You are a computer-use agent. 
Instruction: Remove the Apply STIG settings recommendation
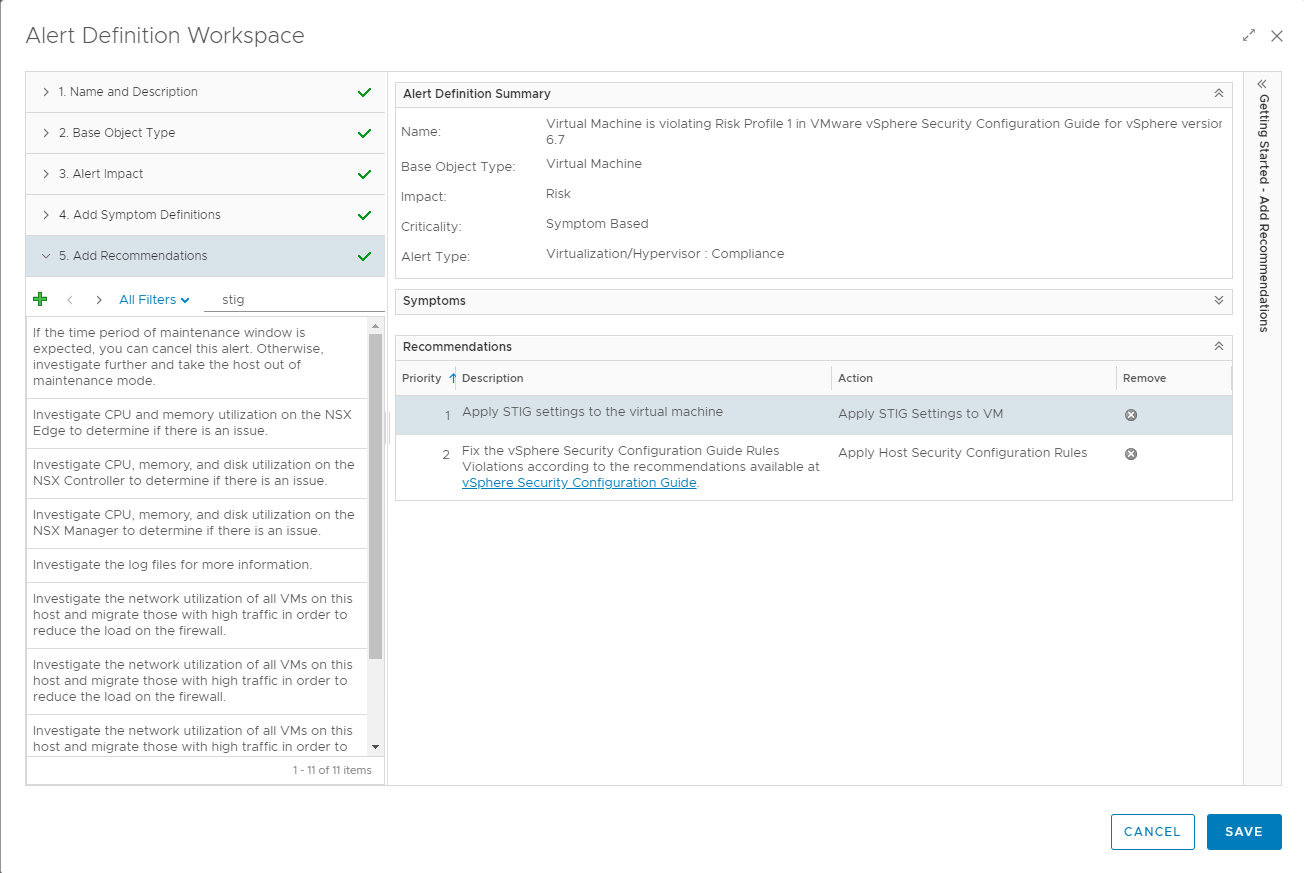[x=1131, y=415]
